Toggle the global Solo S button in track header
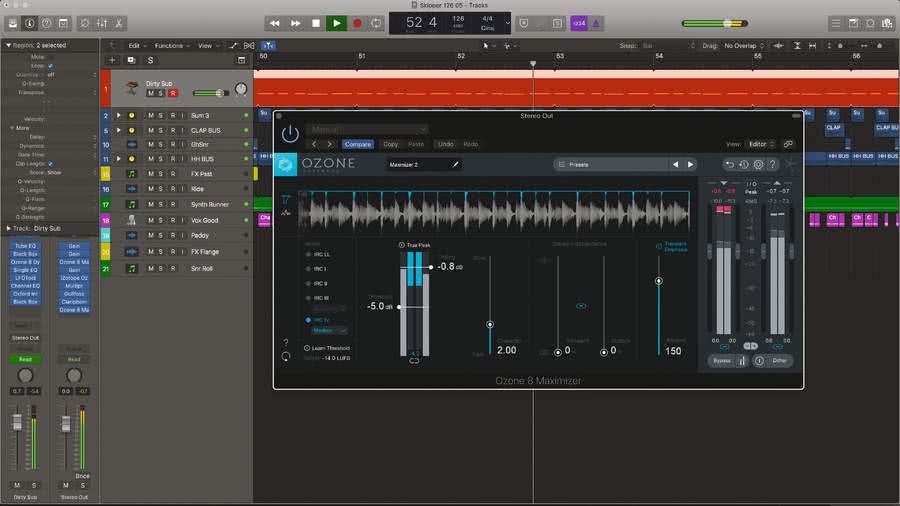 (150, 60)
